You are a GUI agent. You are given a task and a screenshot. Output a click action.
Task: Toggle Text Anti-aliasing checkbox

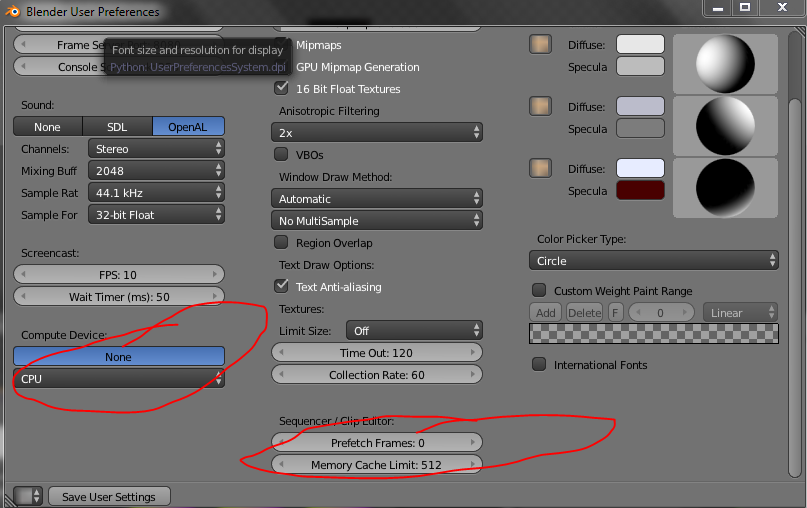pos(282,286)
